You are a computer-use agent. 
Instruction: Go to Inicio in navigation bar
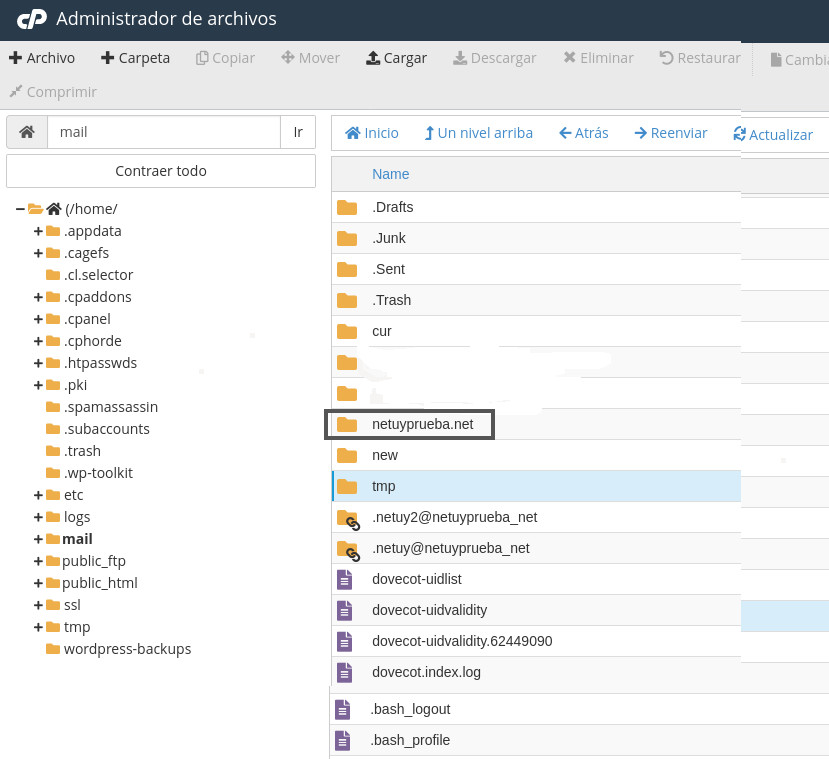point(372,133)
